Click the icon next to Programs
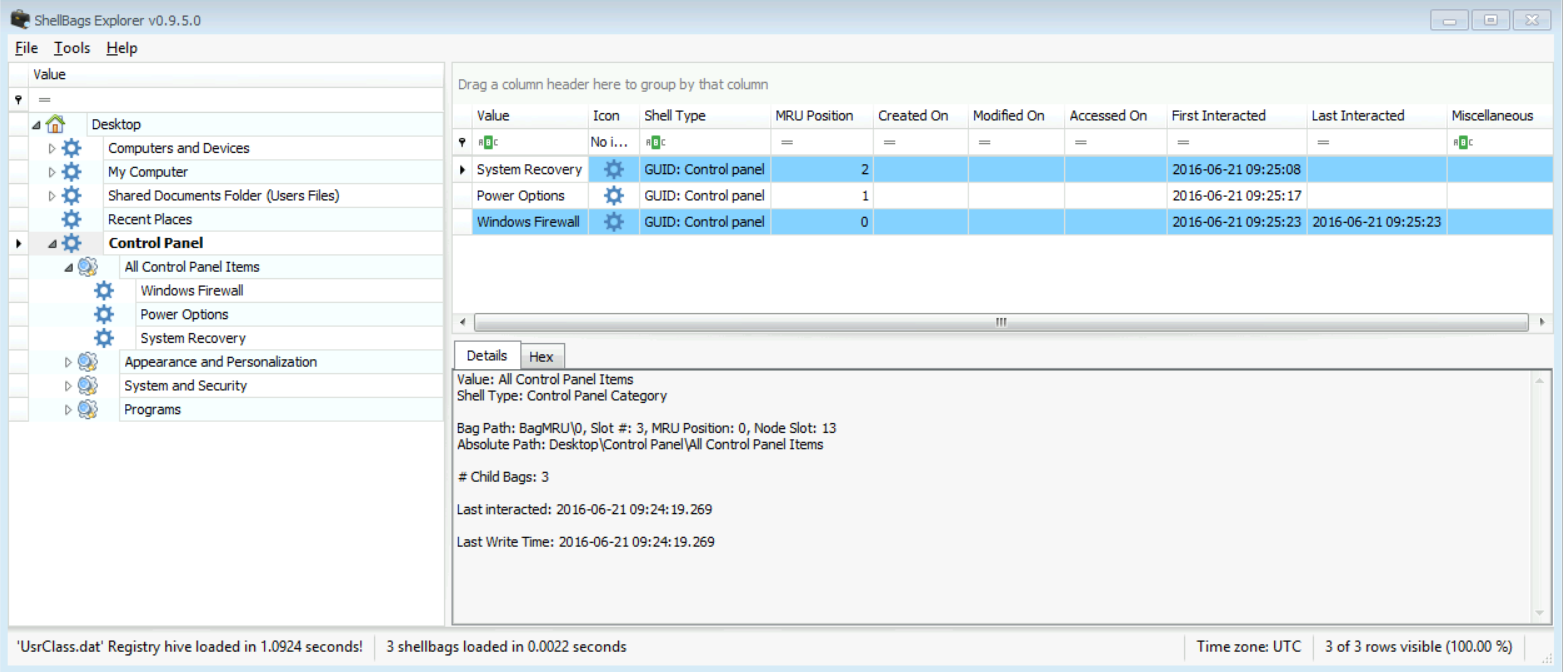 pos(87,409)
